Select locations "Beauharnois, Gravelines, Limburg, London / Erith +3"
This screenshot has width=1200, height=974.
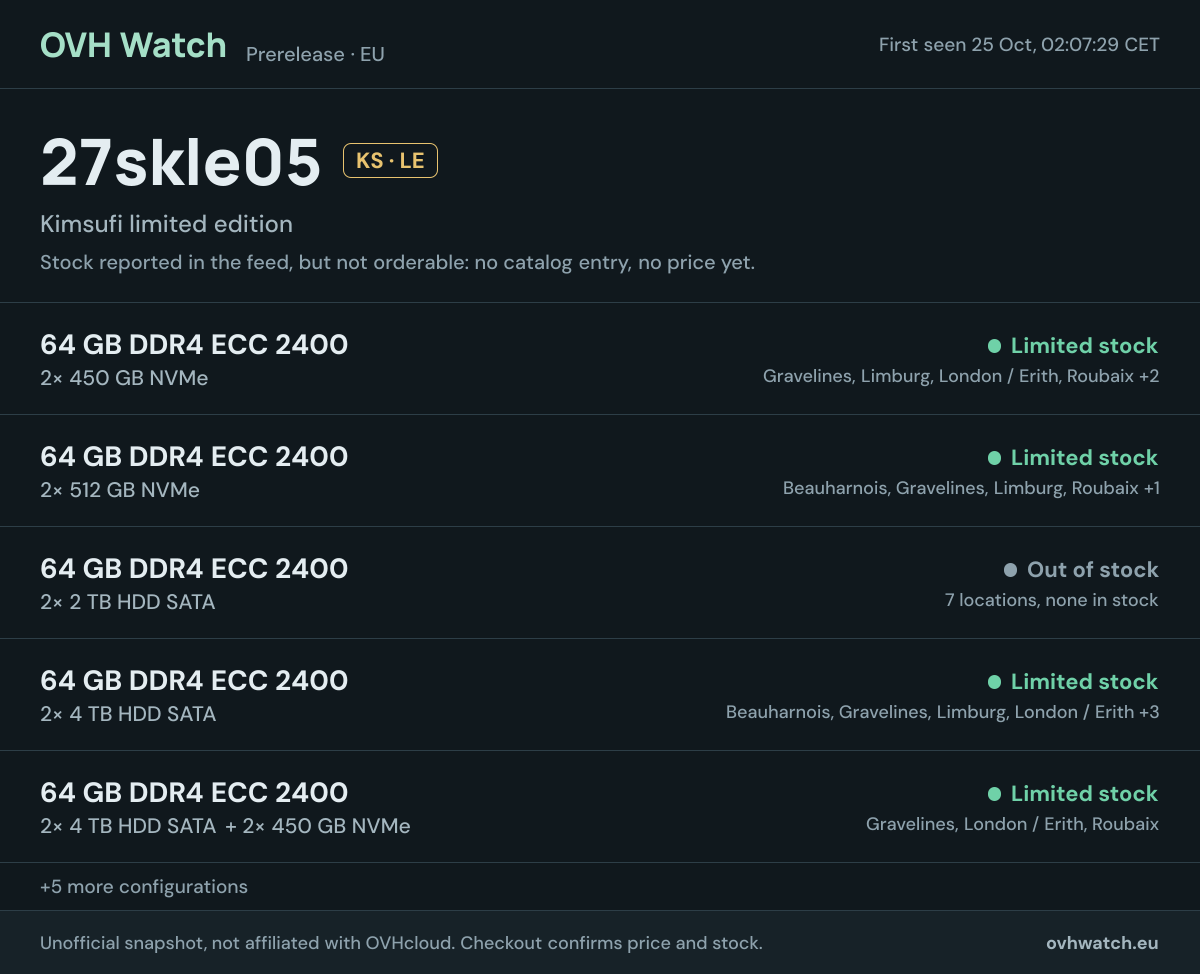pyautogui.click(x=943, y=712)
